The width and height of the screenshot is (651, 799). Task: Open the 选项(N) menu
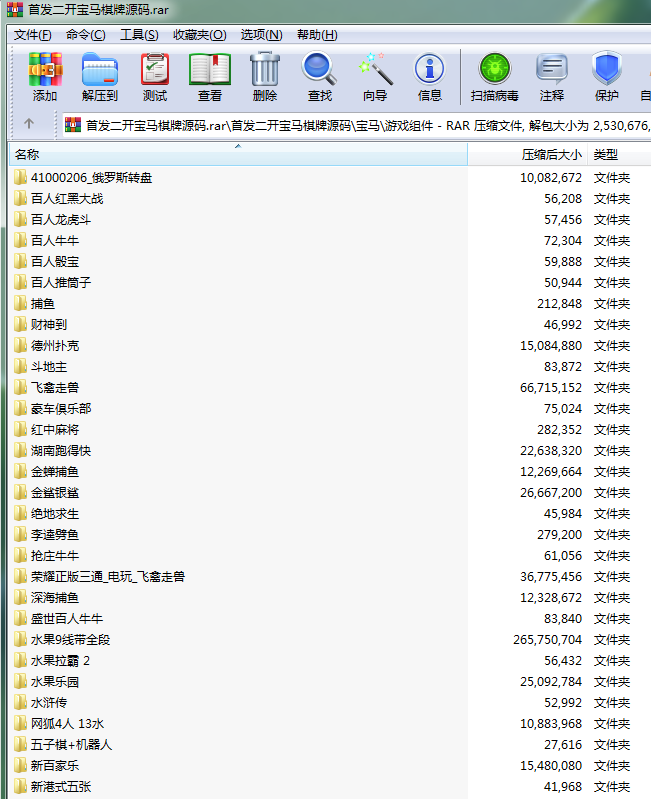coord(261,35)
